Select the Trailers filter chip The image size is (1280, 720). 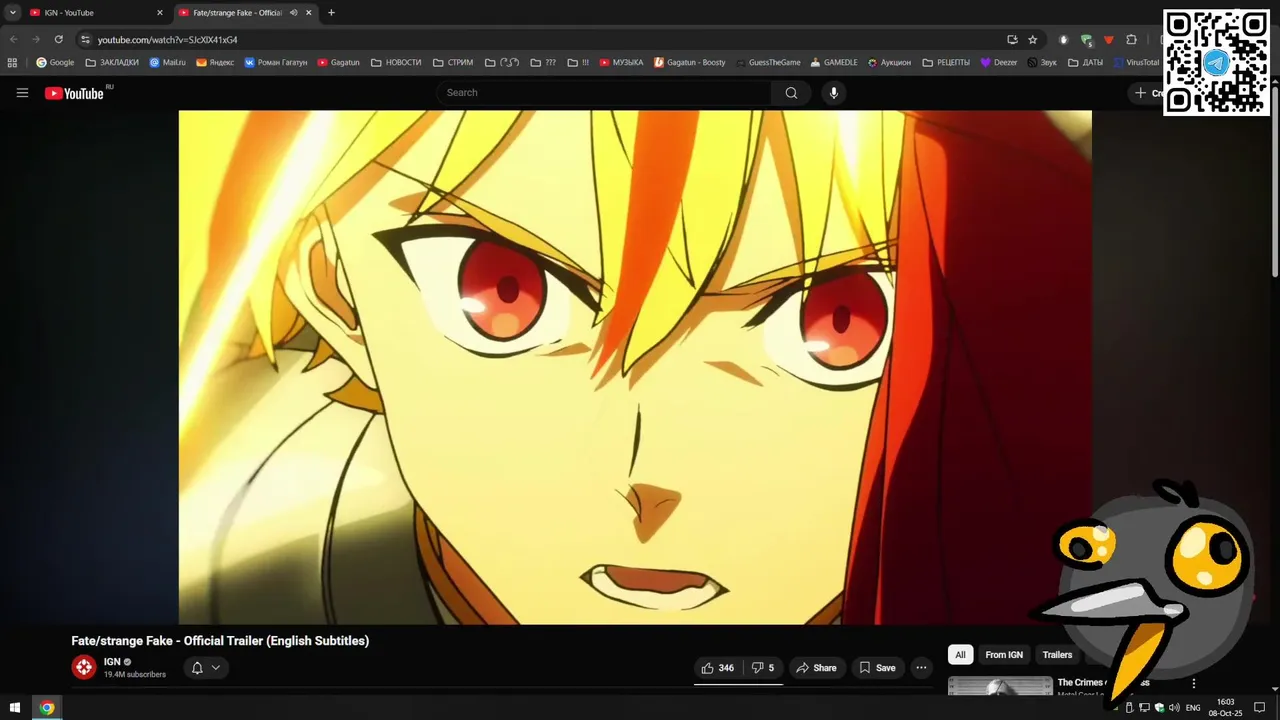pyautogui.click(x=1057, y=655)
